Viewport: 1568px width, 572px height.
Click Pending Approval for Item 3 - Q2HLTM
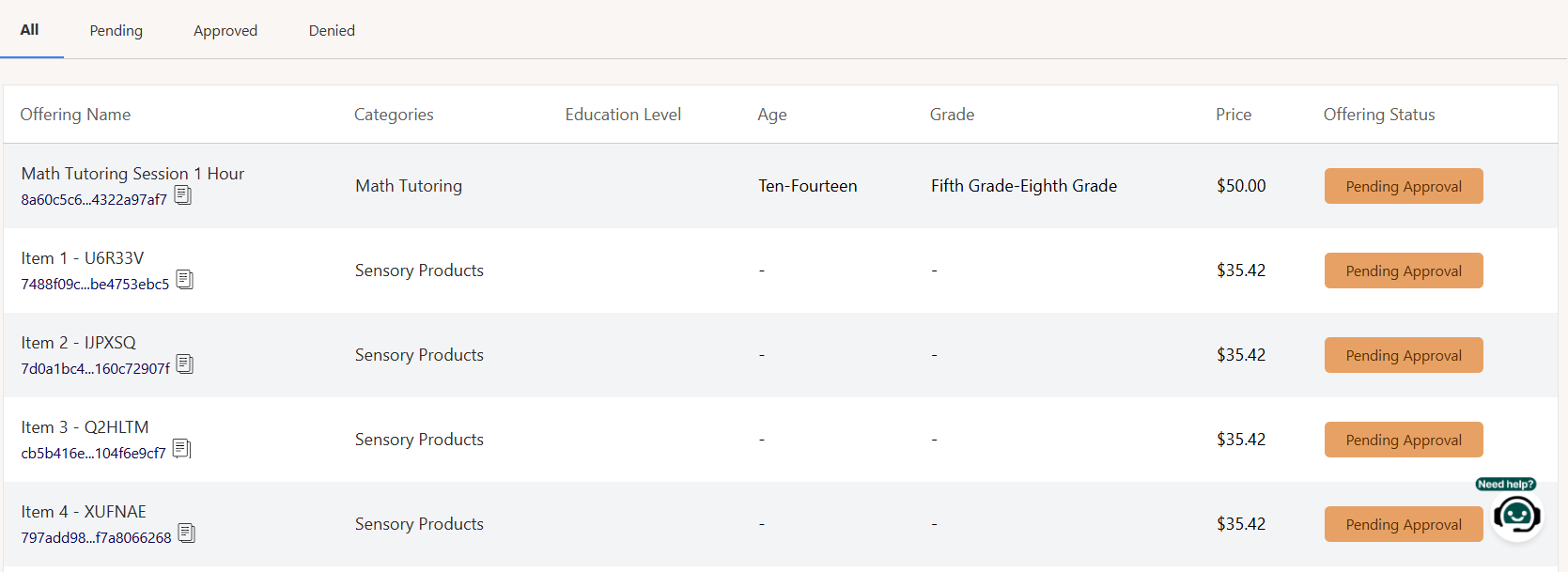1404,440
